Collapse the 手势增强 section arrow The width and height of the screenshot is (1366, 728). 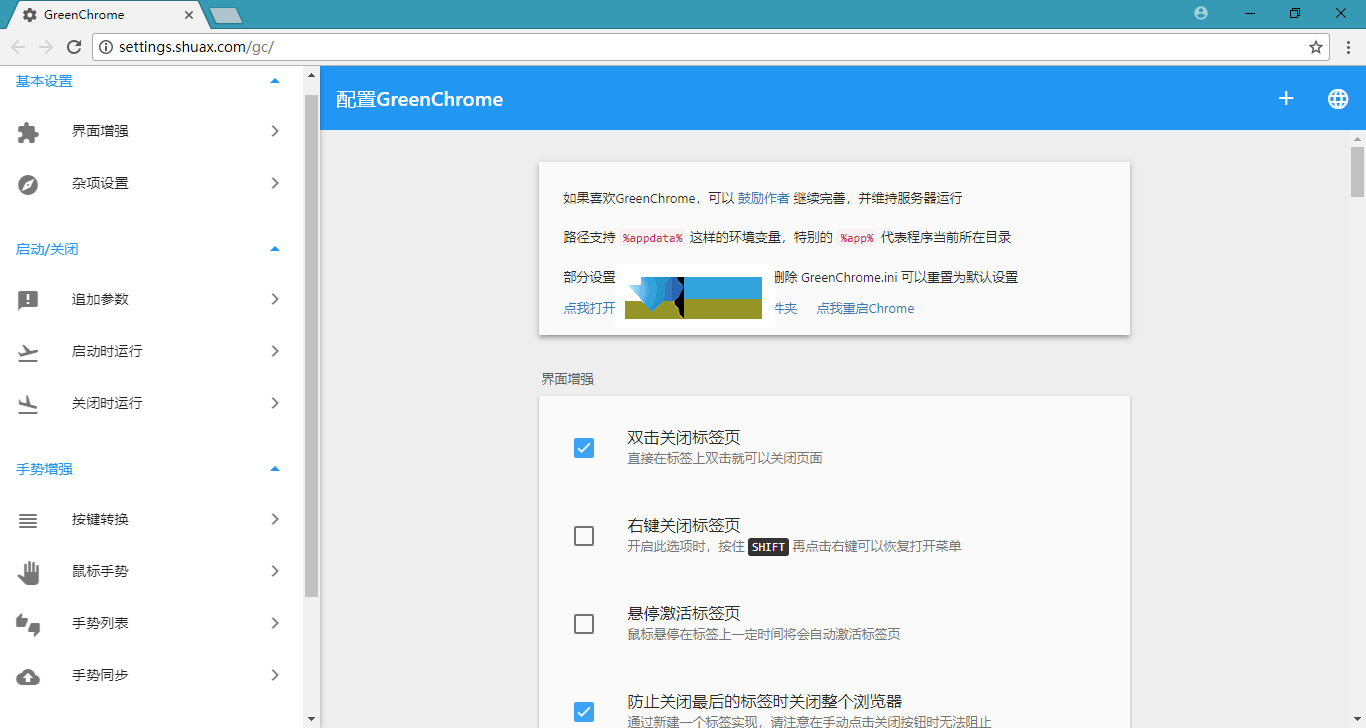click(x=275, y=469)
